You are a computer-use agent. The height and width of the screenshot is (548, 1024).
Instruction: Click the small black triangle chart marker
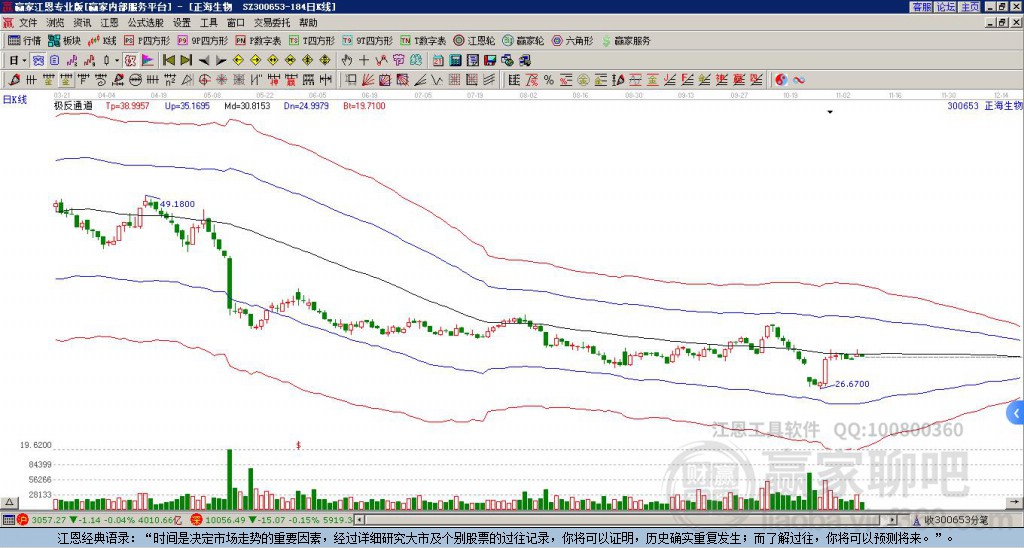click(x=830, y=112)
